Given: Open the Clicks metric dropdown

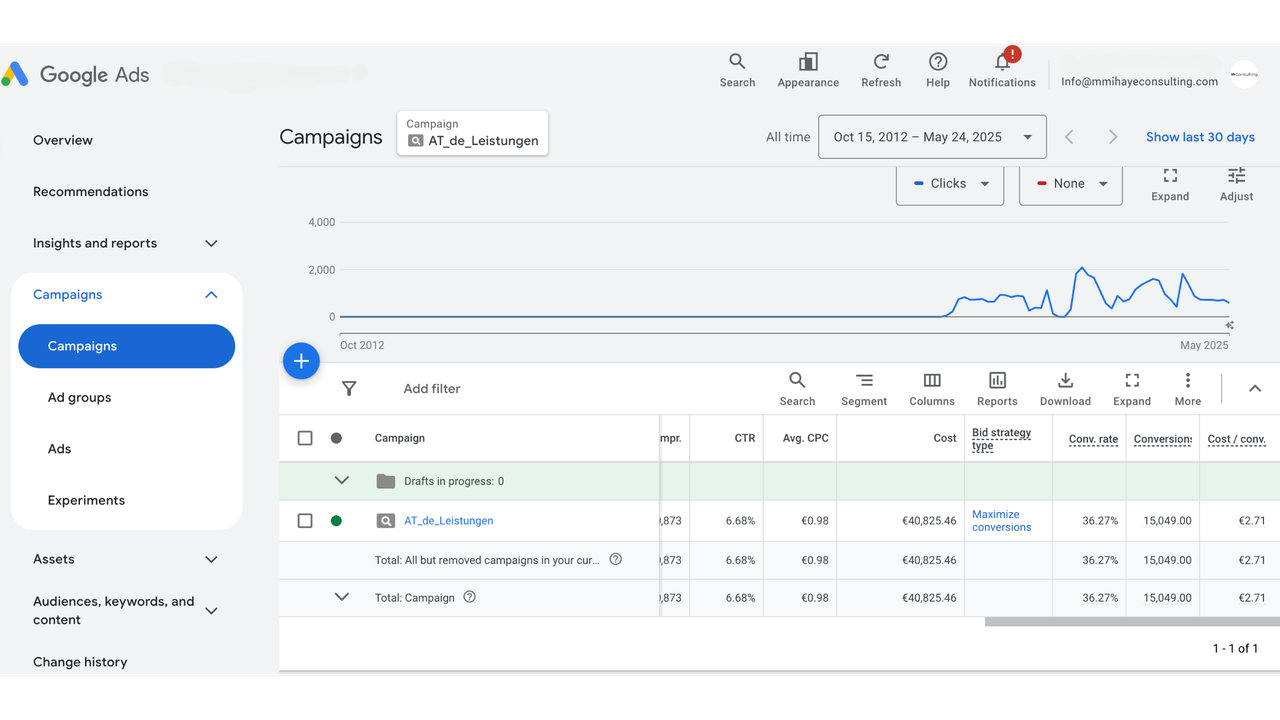Looking at the screenshot, I should [950, 184].
